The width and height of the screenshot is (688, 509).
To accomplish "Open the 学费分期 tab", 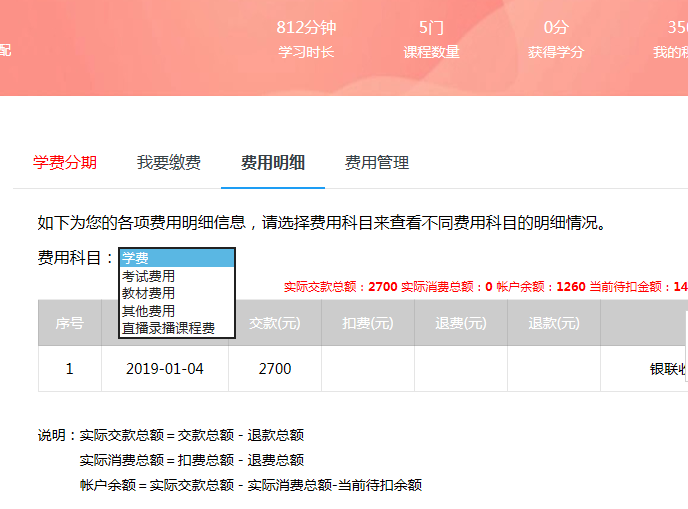I will tap(65, 163).
